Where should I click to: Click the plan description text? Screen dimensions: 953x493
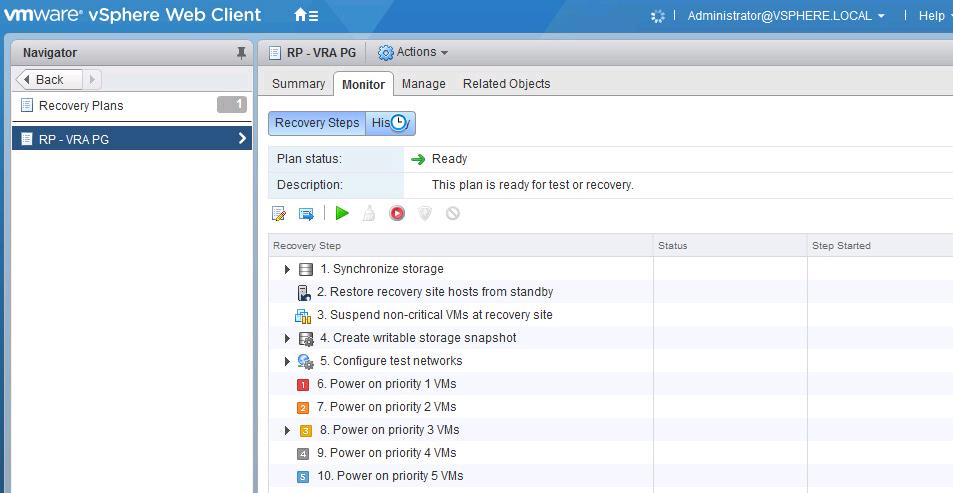coord(532,185)
